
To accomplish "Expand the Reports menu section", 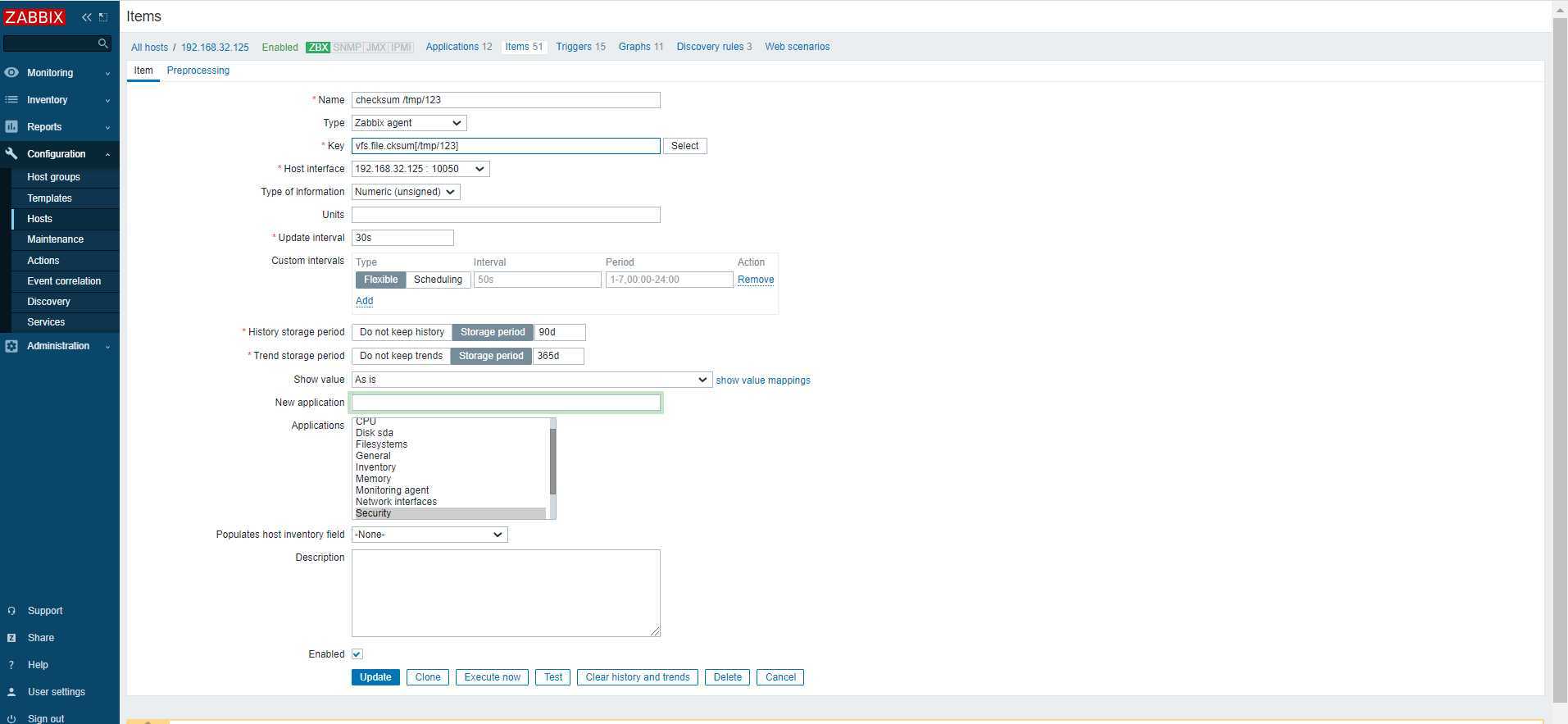I will point(59,127).
